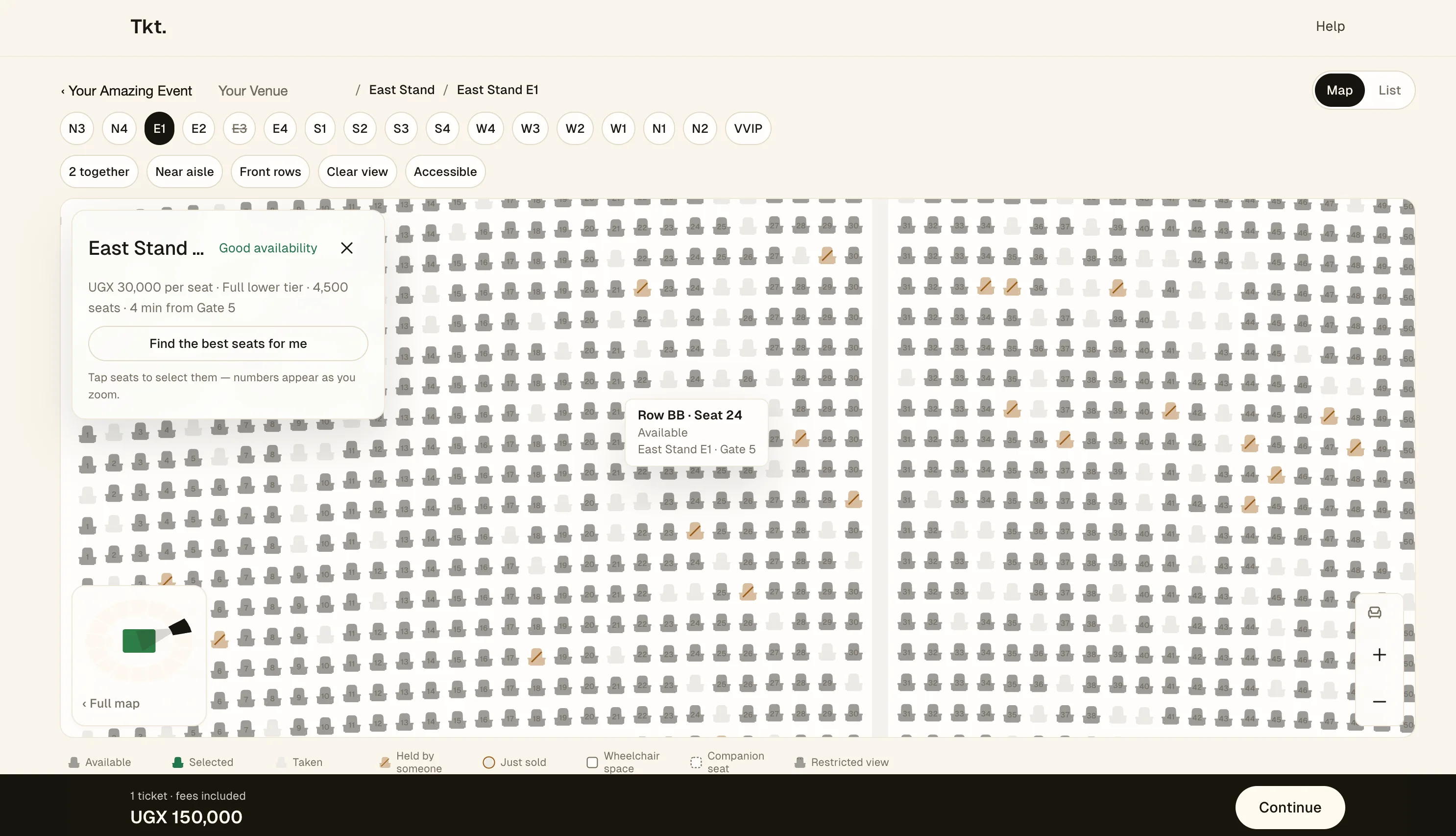The height and width of the screenshot is (836, 1456).
Task: Click the held seat between seats 46 and 48
Action: (1329, 416)
